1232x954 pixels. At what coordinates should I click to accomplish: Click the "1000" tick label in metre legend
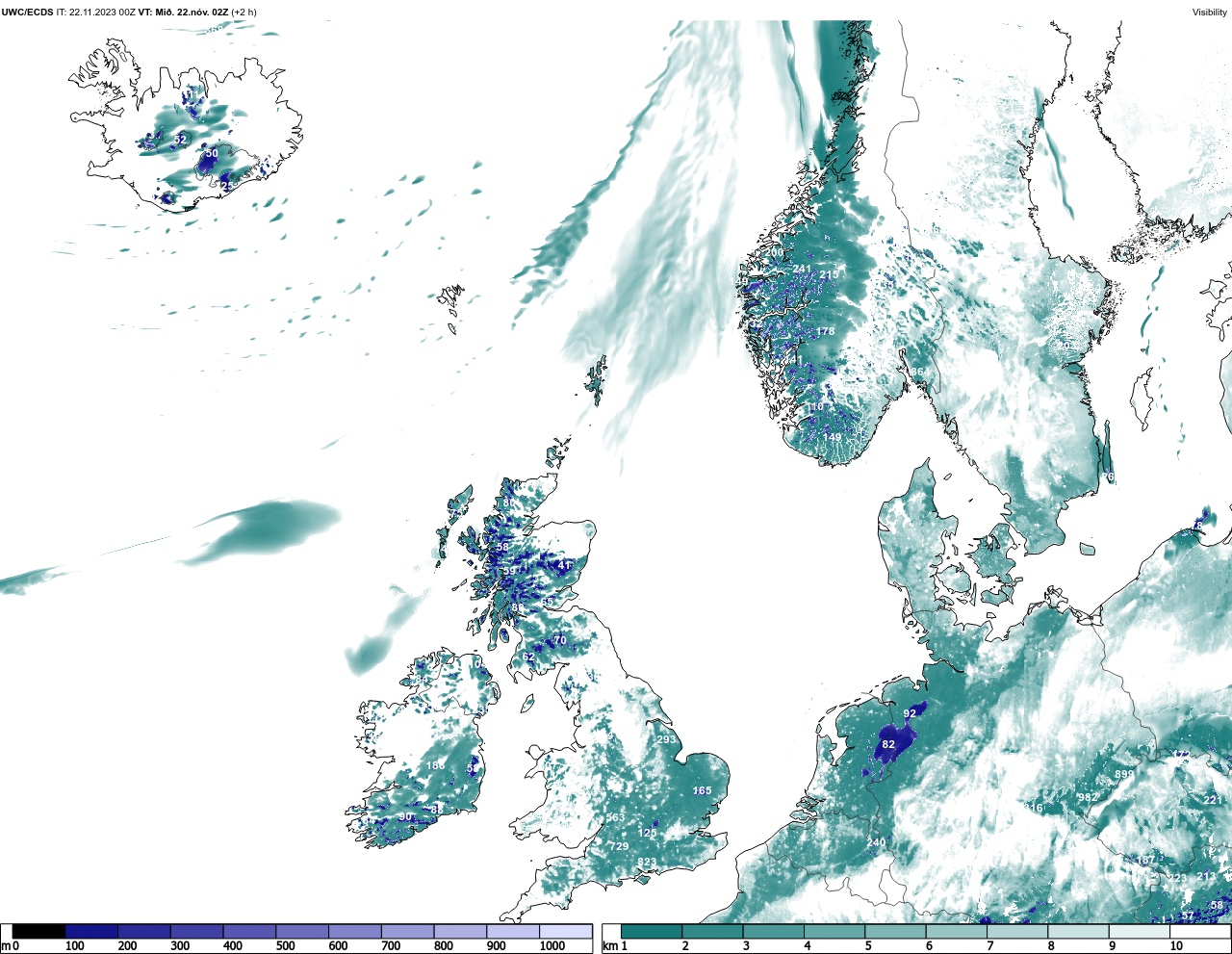[552, 946]
